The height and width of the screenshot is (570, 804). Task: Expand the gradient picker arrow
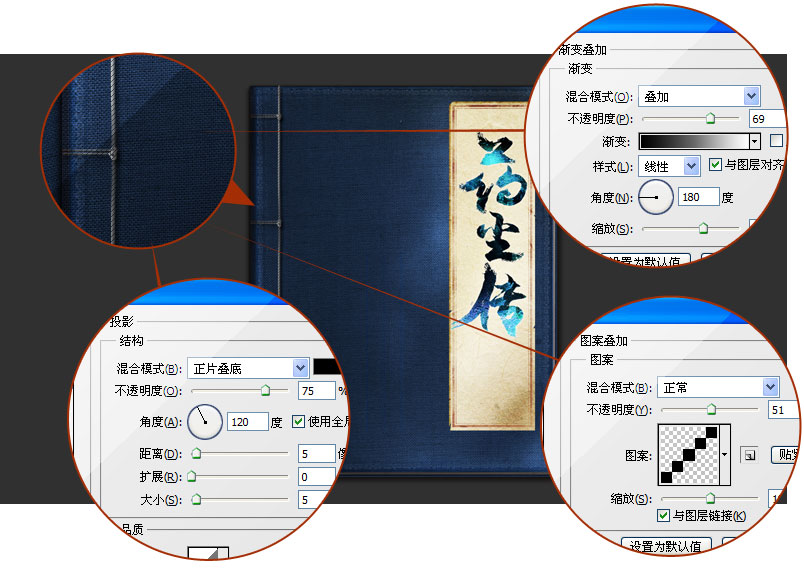point(754,141)
